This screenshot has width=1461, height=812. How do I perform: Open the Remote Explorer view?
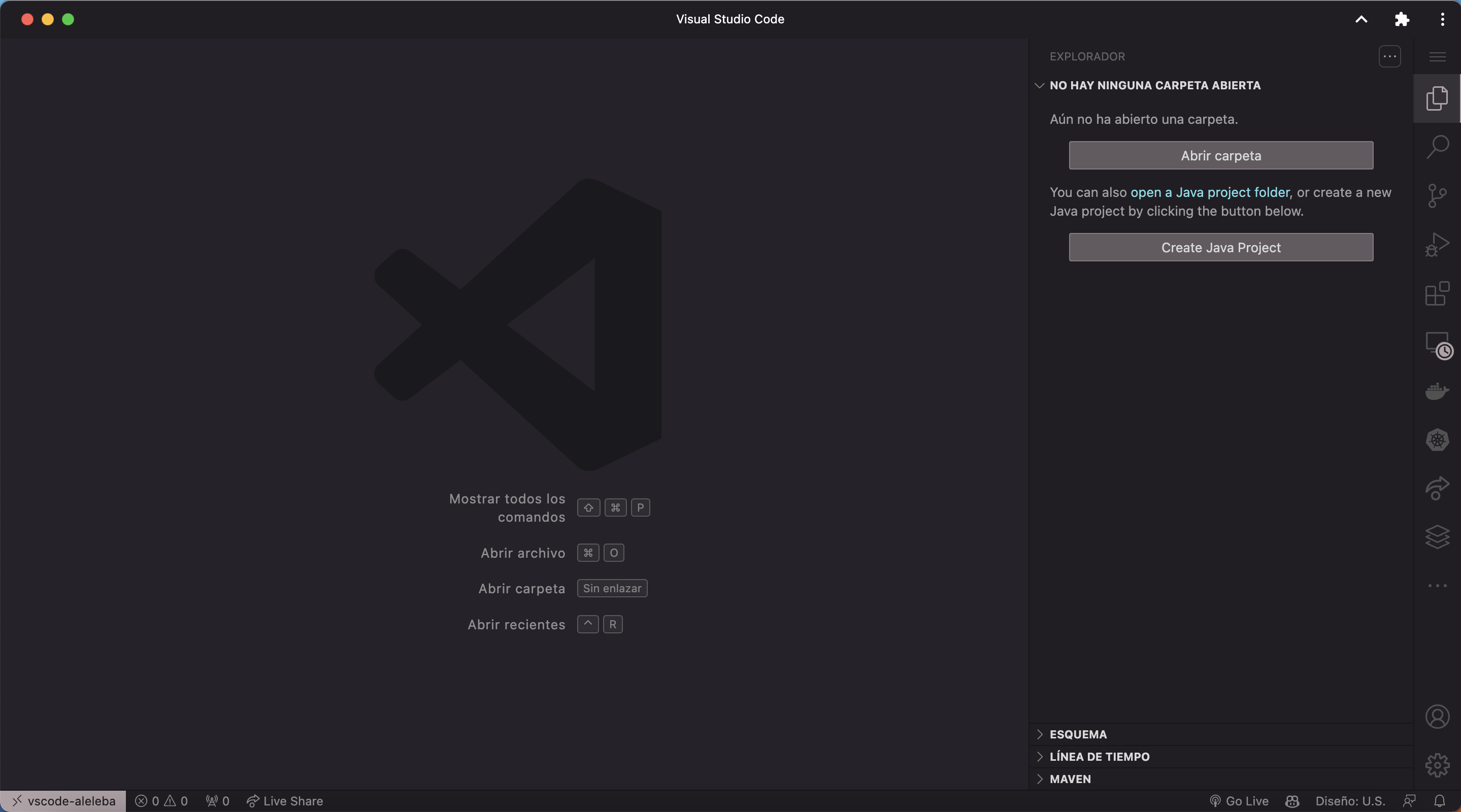pyautogui.click(x=1437, y=344)
